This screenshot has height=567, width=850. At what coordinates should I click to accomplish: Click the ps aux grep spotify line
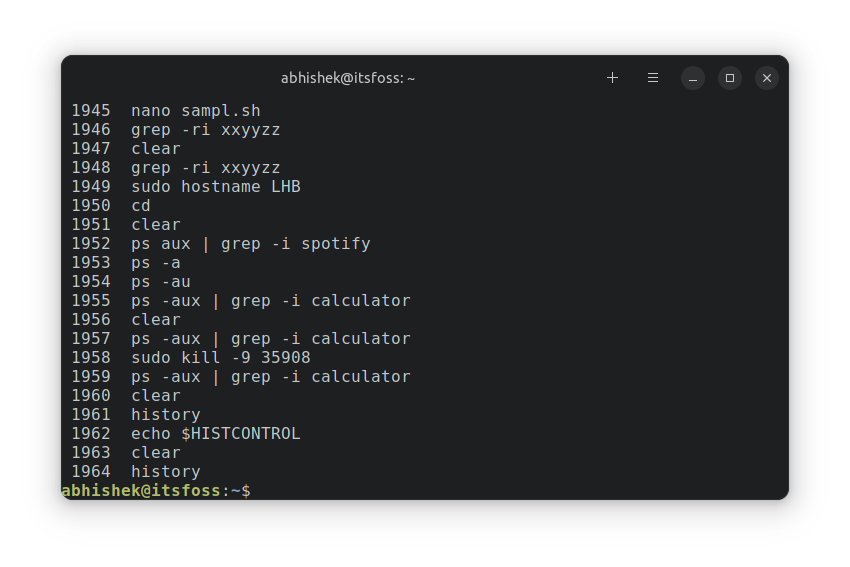point(221,243)
